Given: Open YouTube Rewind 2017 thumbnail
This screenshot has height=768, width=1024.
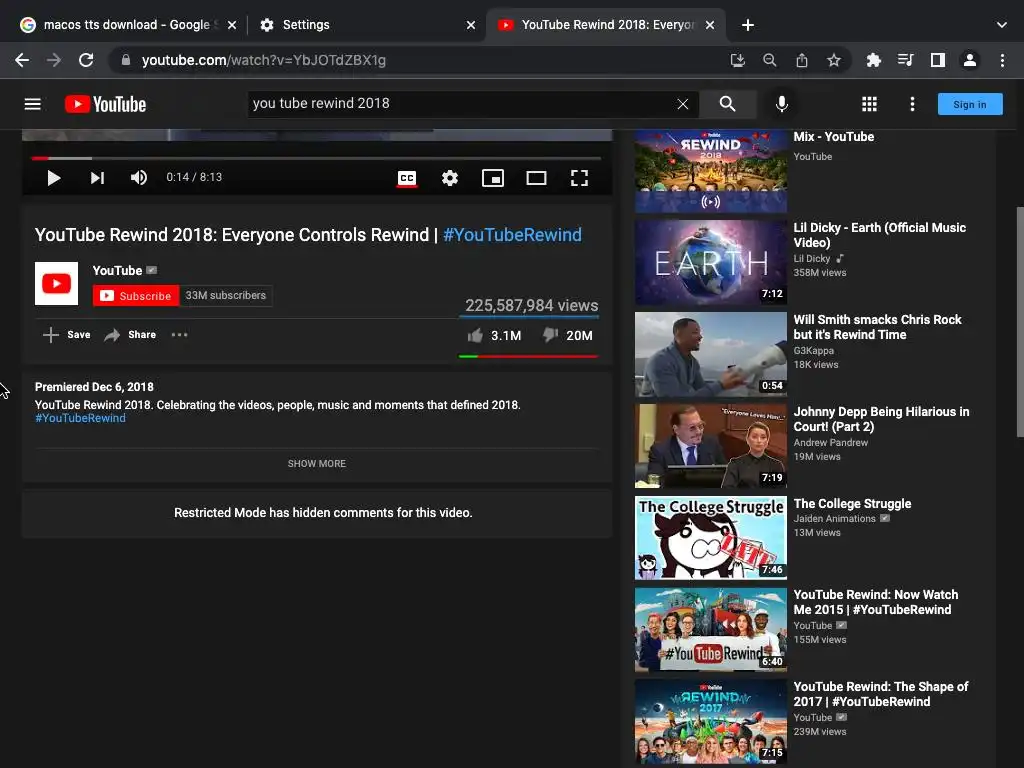Looking at the screenshot, I should coord(711,722).
